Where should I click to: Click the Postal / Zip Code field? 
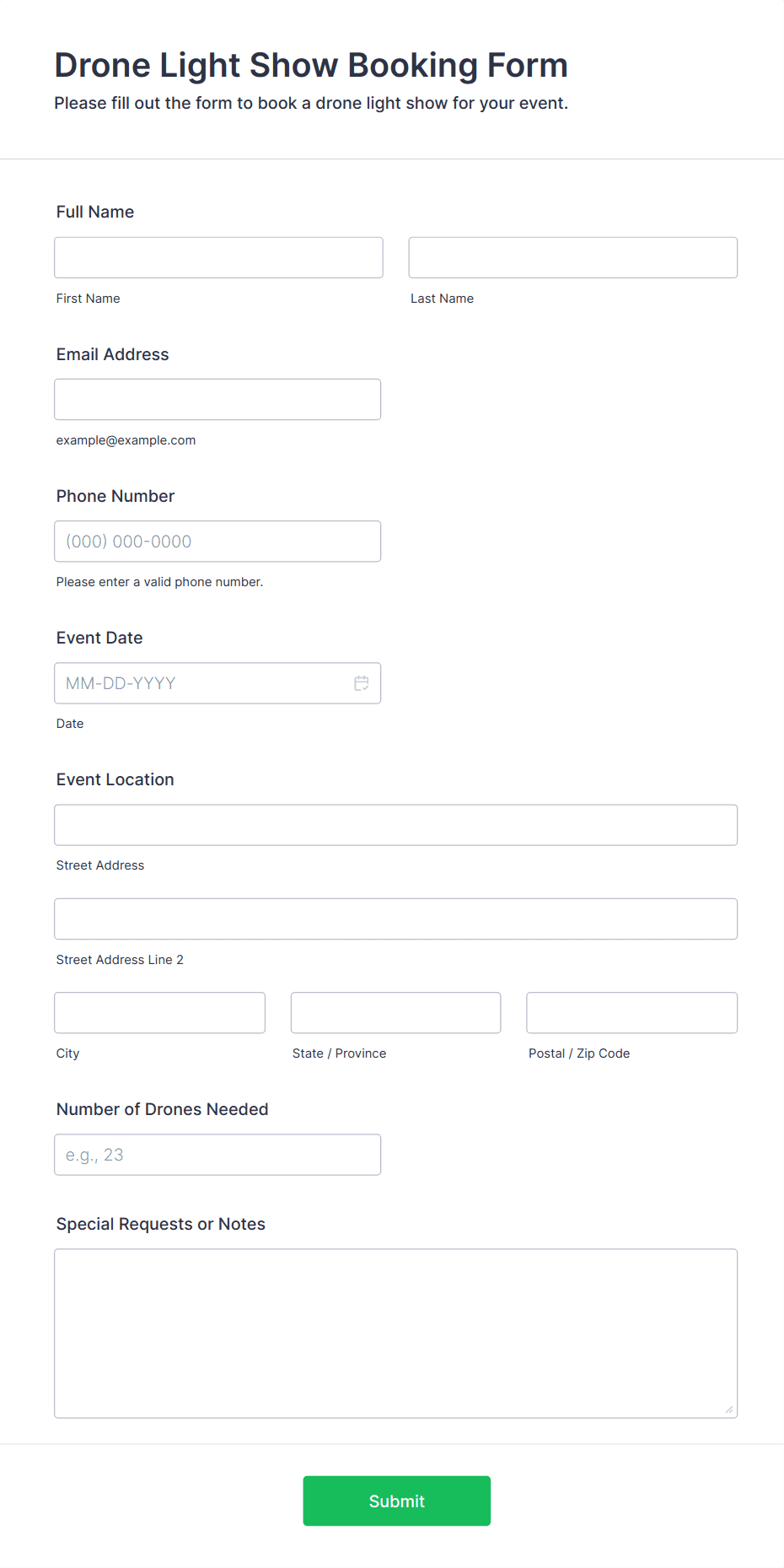(631, 1012)
